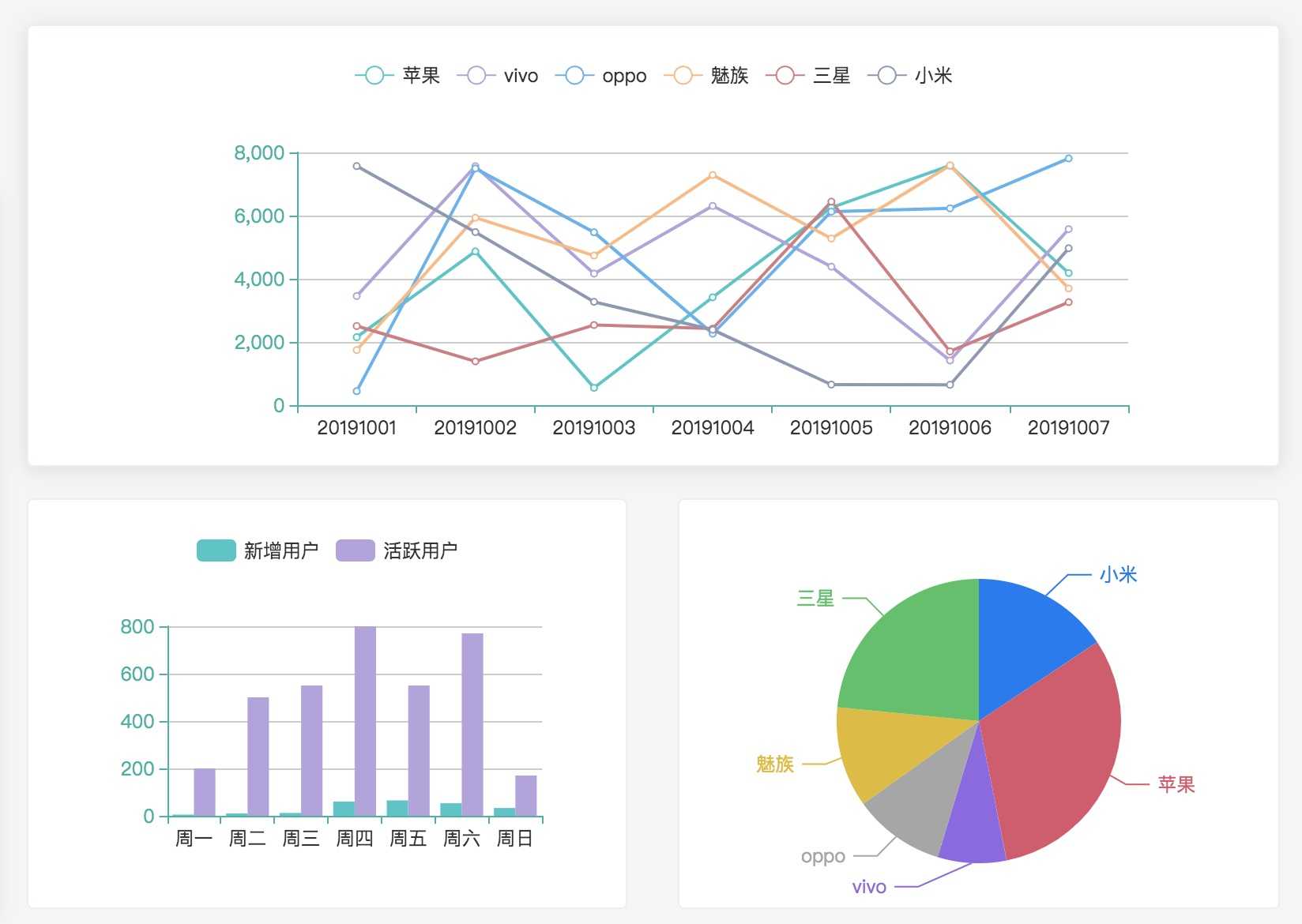Click the 周六 活跃用户 bar
This screenshot has height=924, width=1302.
tap(472, 724)
